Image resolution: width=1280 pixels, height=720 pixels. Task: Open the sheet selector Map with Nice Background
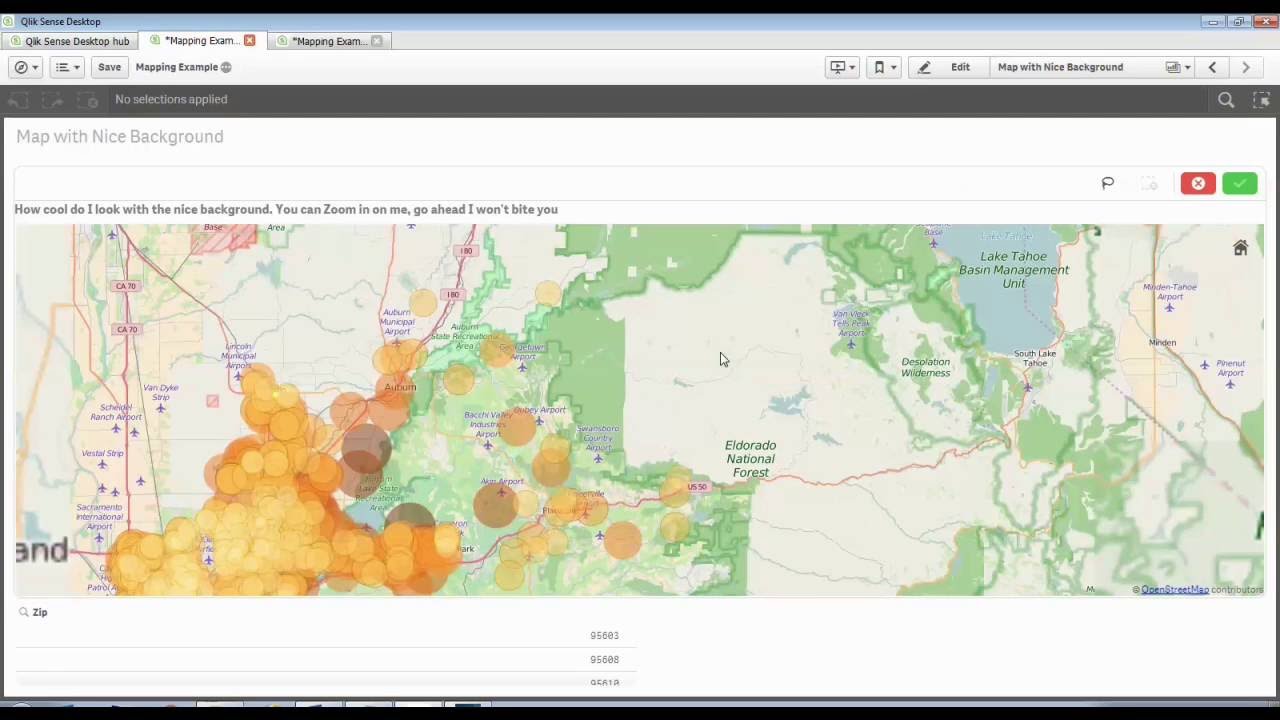[1093, 67]
